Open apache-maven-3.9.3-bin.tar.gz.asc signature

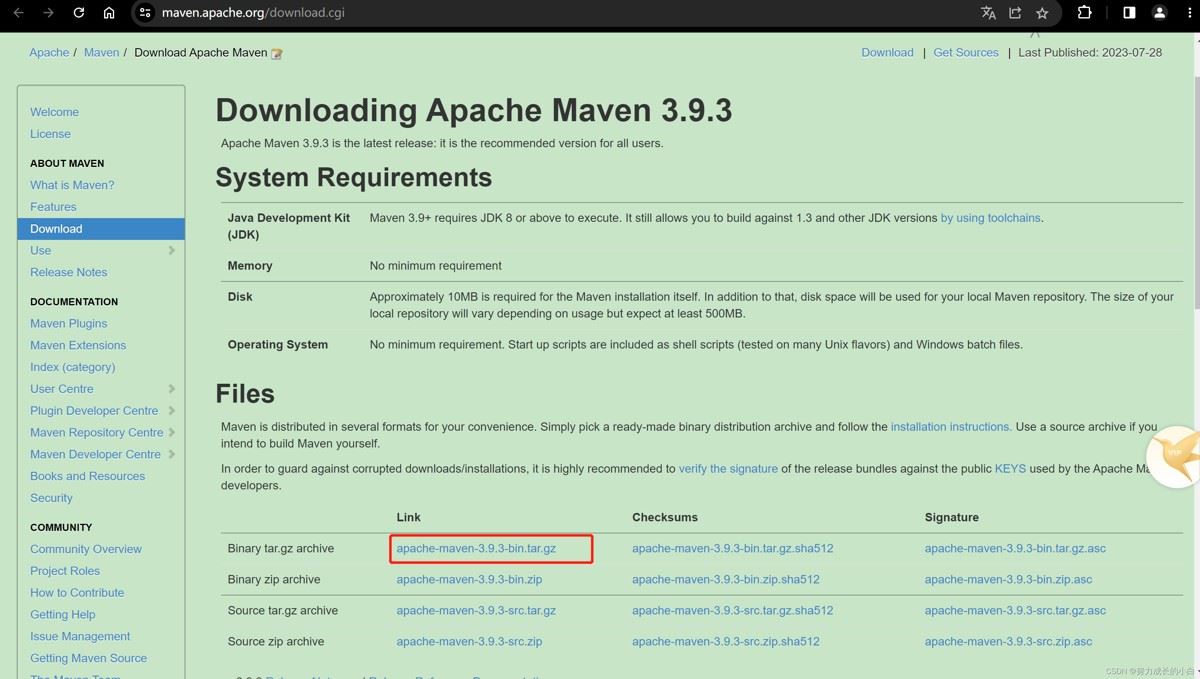pyautogui.click(x=1015, y=549)
